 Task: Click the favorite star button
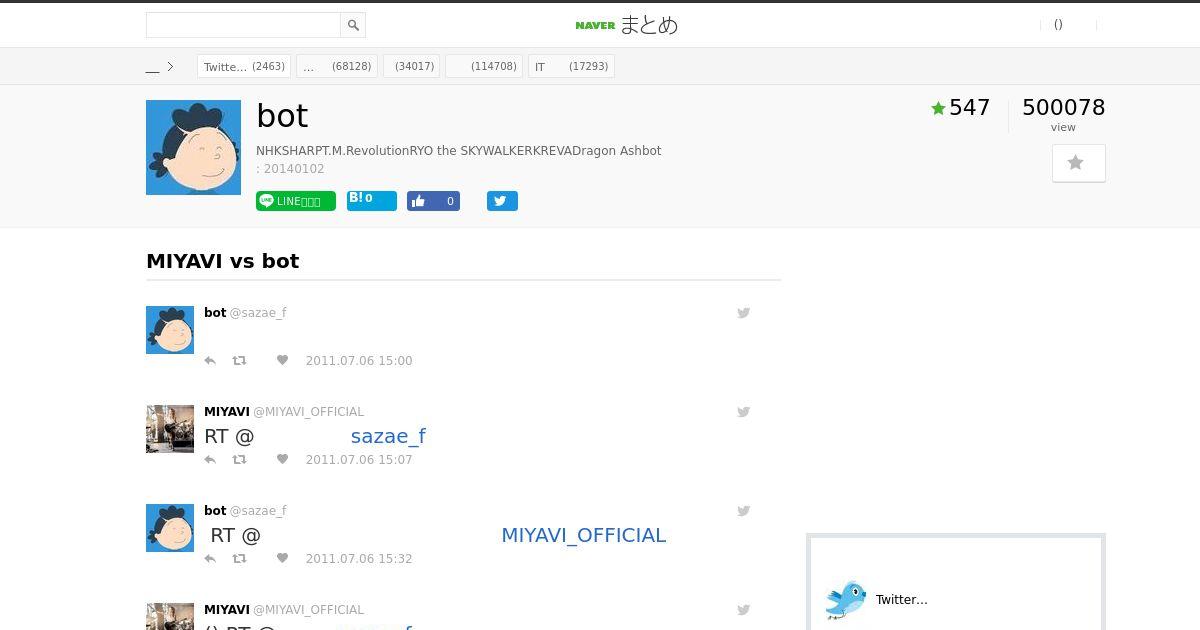point(1078,163)
